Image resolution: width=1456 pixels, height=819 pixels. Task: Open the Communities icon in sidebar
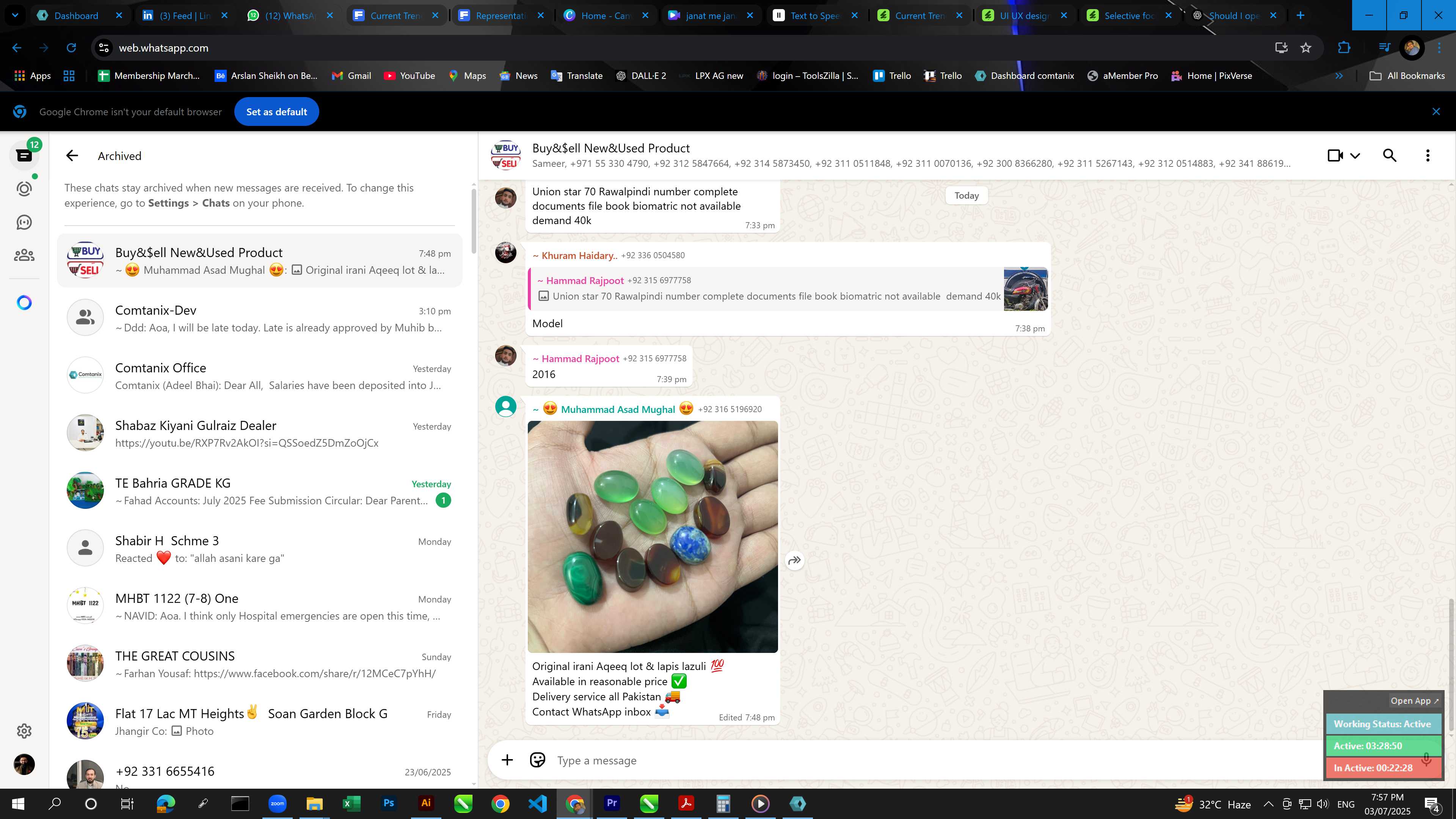click(24, 256)
